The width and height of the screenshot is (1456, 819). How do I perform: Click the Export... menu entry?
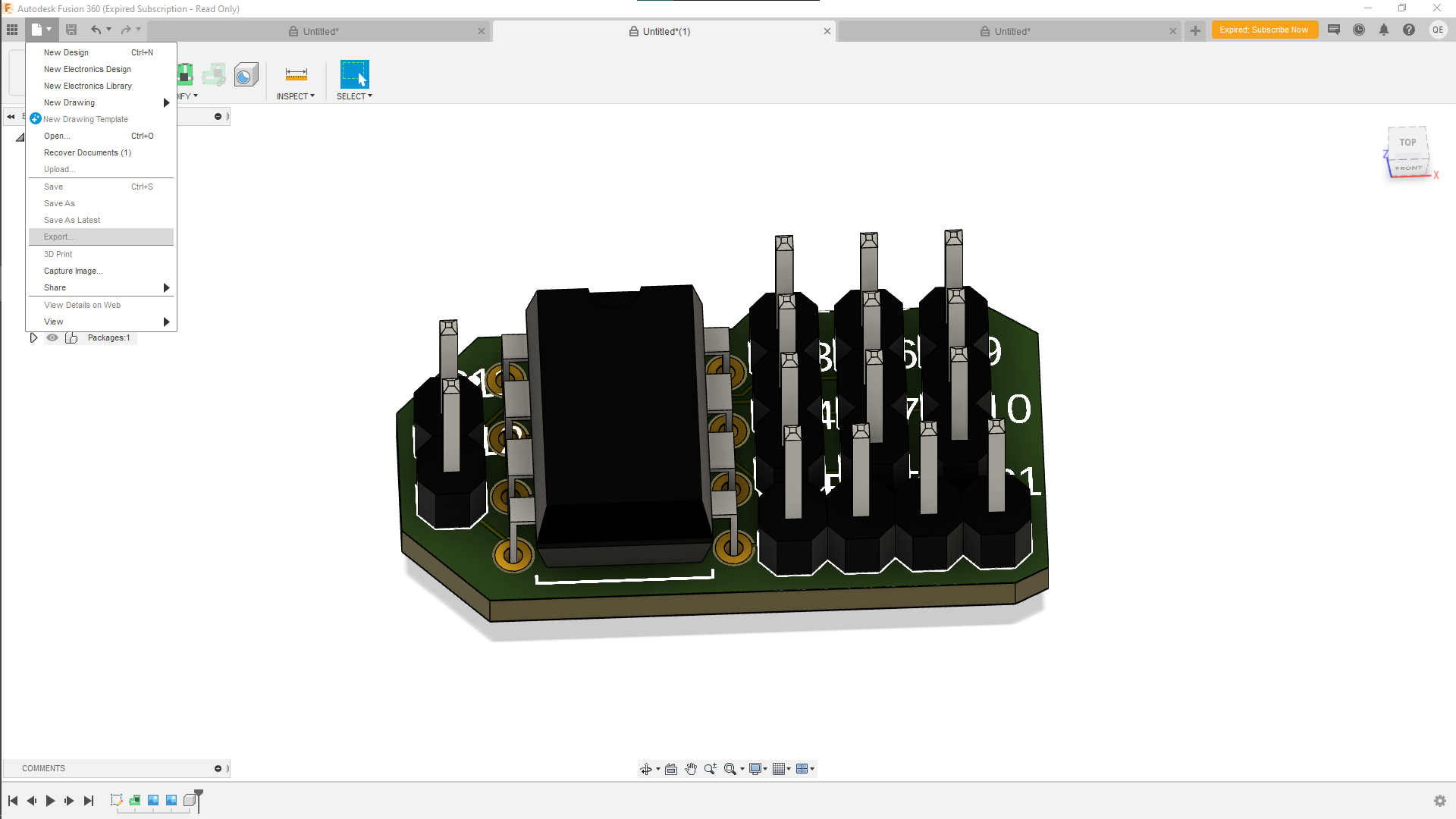101,237
